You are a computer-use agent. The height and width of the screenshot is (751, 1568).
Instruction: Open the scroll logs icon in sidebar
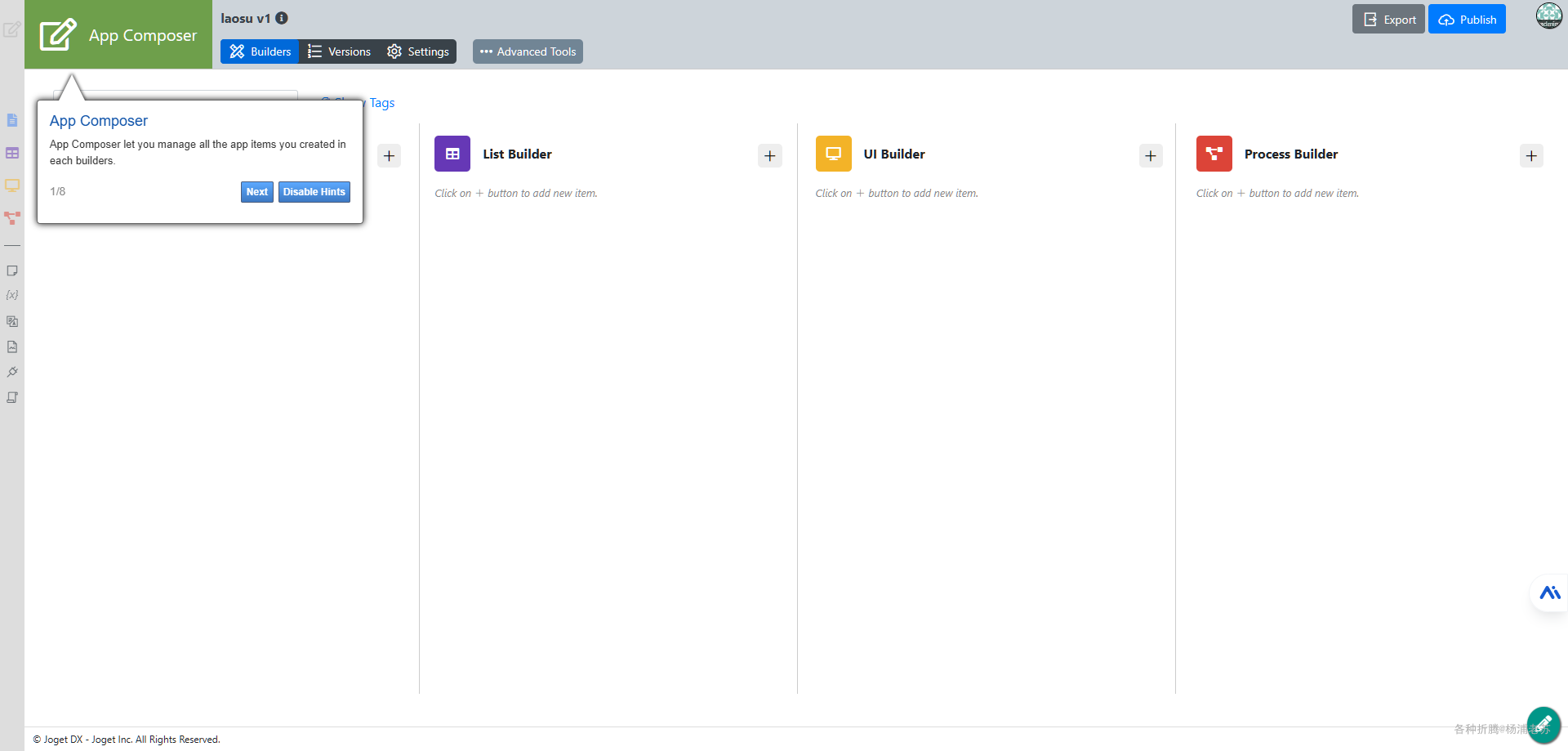click(12, 397)
